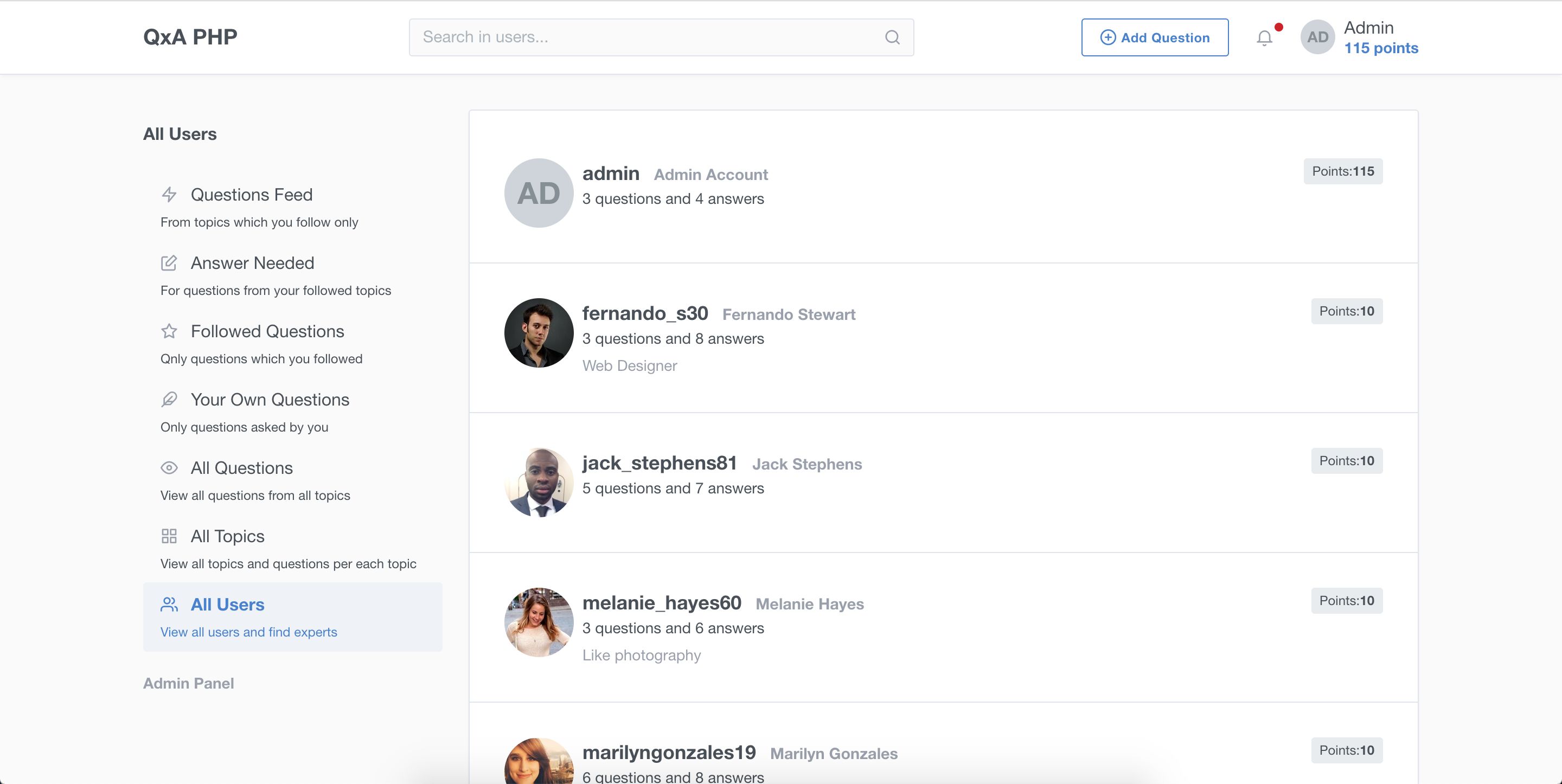Image resolution: width=1562 pixels, height=784 pixels.
Task: Click "3 questions and 4 answers" text
Action: pyautogui.click(x=673, y=199)
